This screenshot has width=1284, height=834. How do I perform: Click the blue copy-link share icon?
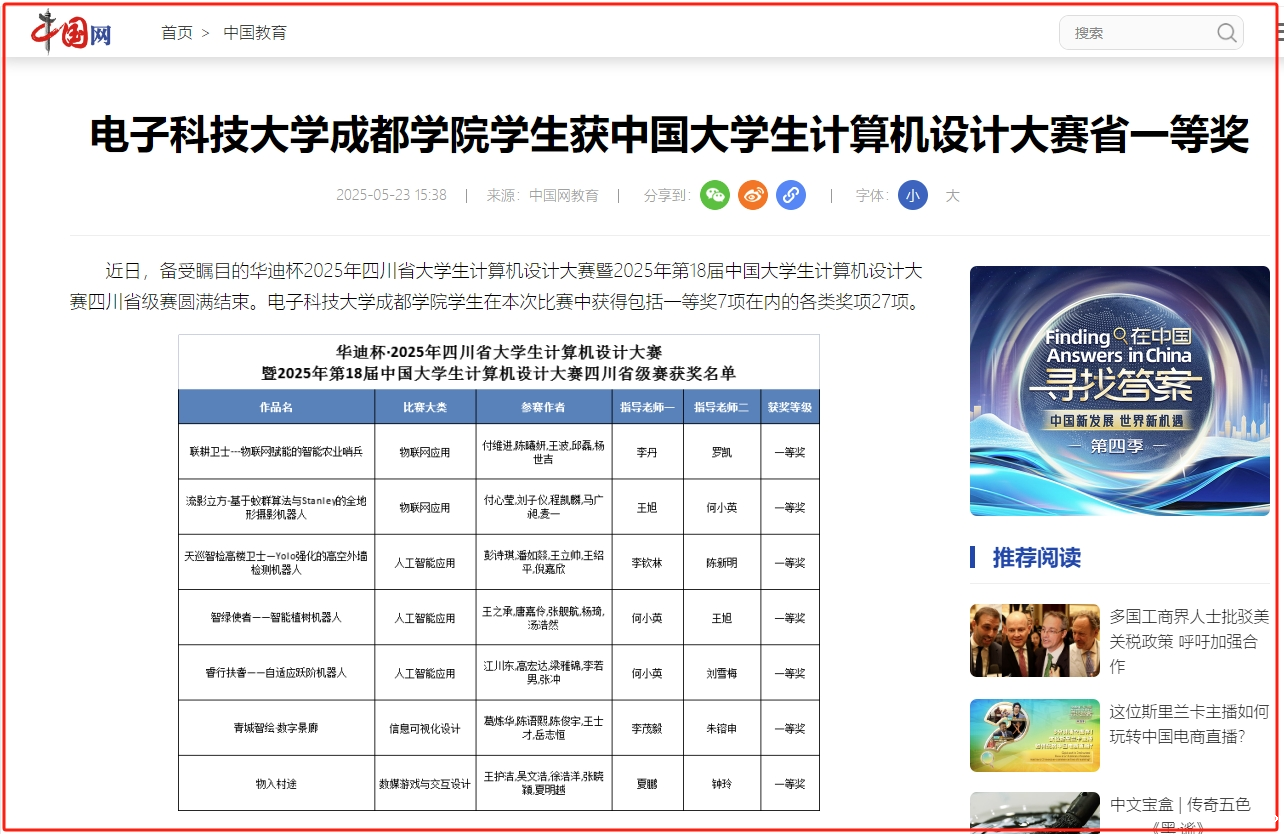click(791, 195)
